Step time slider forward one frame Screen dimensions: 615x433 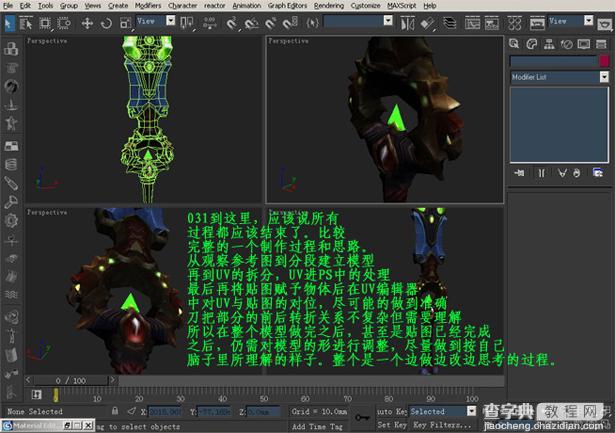coord(113,380)
